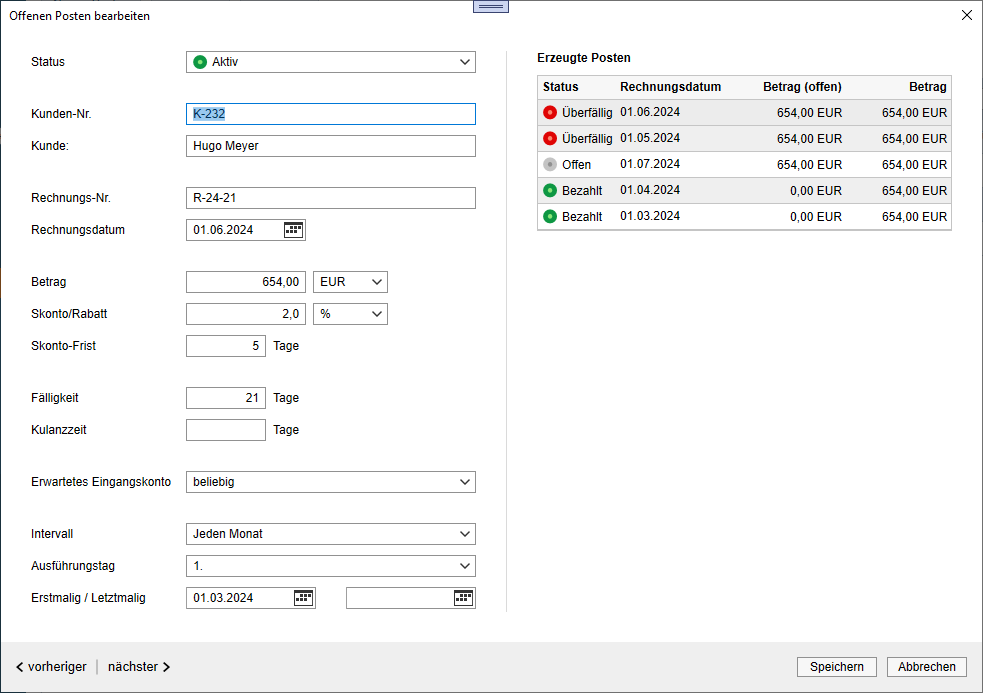Image resolution: width=983 pixels, height=693 pixels.
Task: Go to vorheriger entry
Action: pos(51,667)
